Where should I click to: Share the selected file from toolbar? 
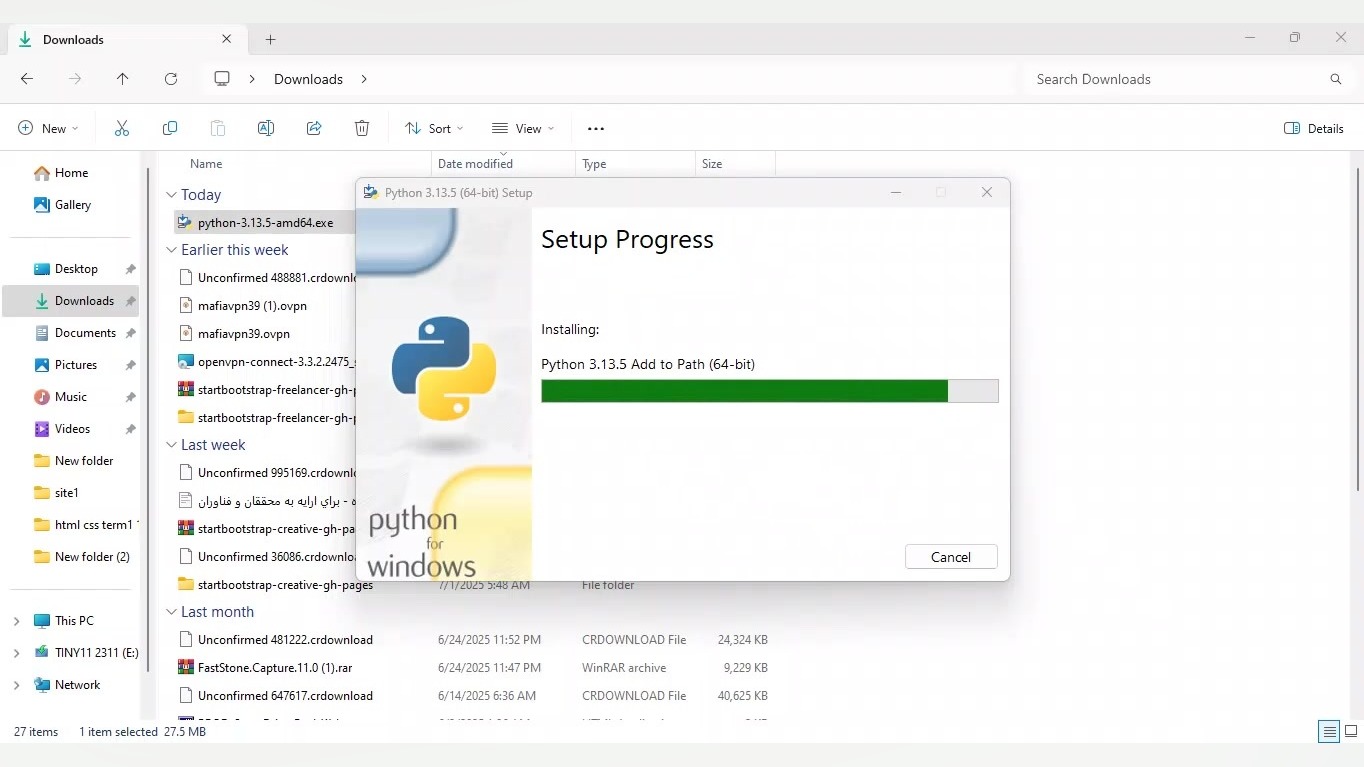(314, 128)
